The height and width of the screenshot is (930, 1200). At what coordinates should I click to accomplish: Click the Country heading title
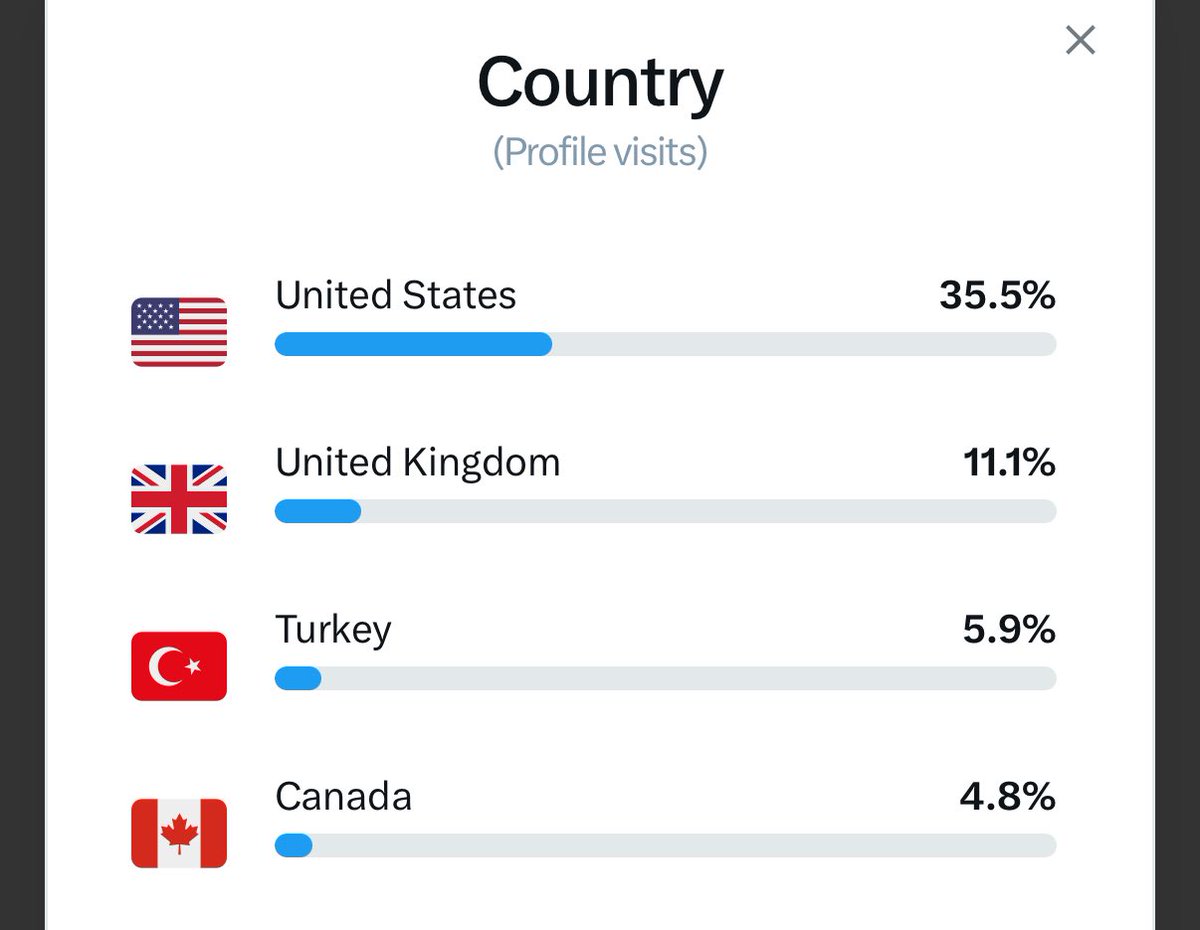tap(600, 84)
